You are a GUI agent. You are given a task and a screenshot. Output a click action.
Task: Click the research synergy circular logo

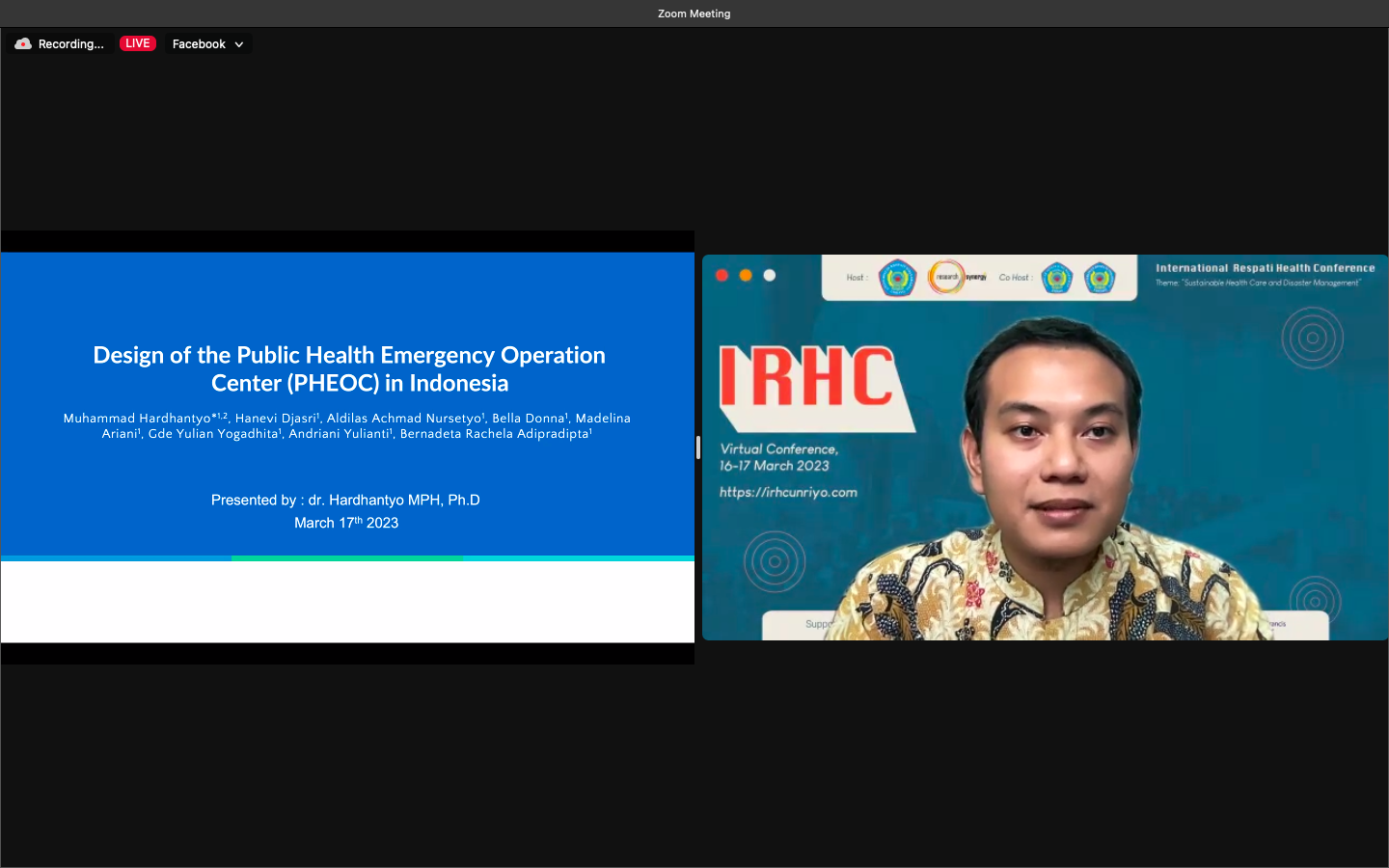click(947, 277)
